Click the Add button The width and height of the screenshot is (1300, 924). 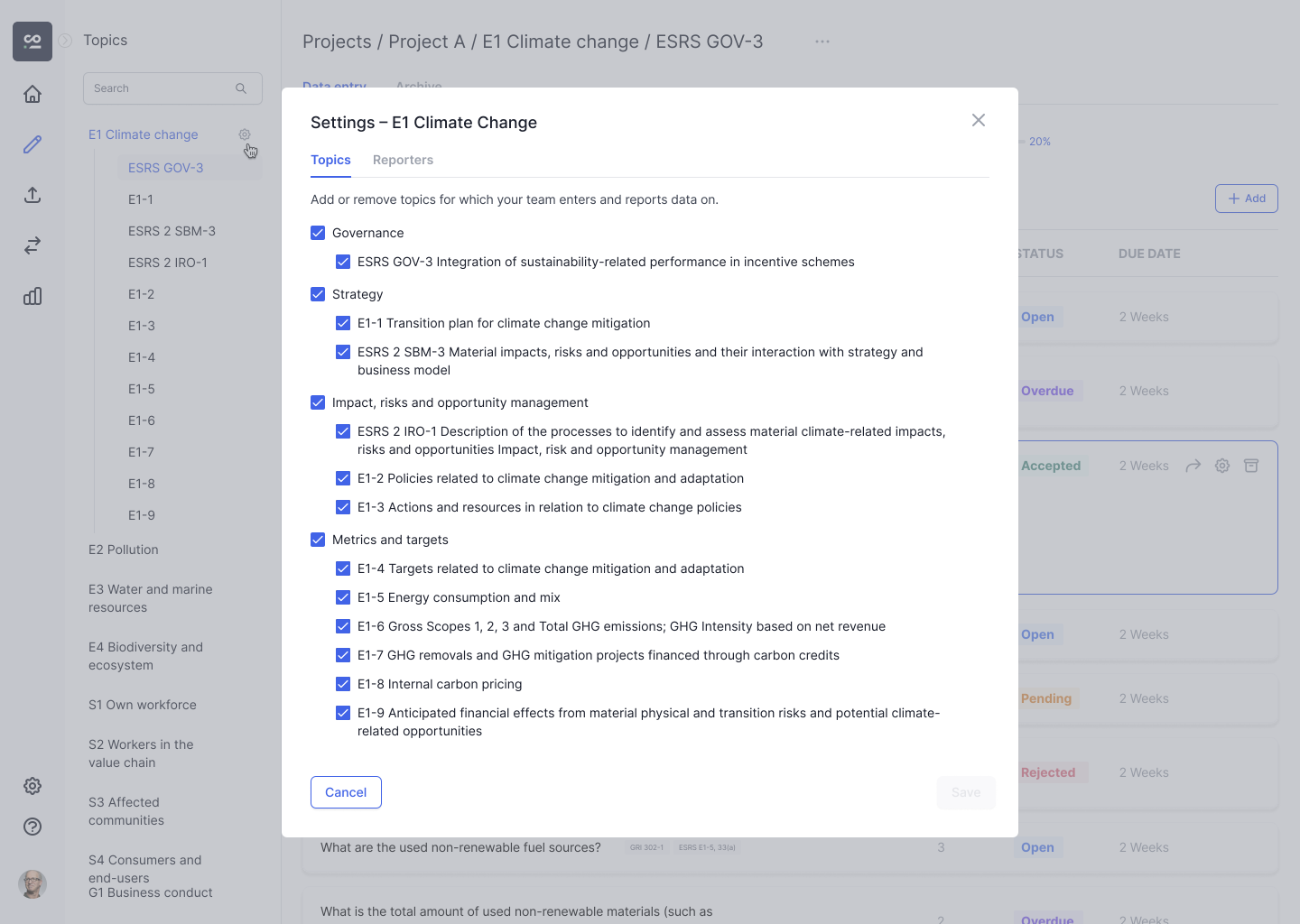point(1246,199)
